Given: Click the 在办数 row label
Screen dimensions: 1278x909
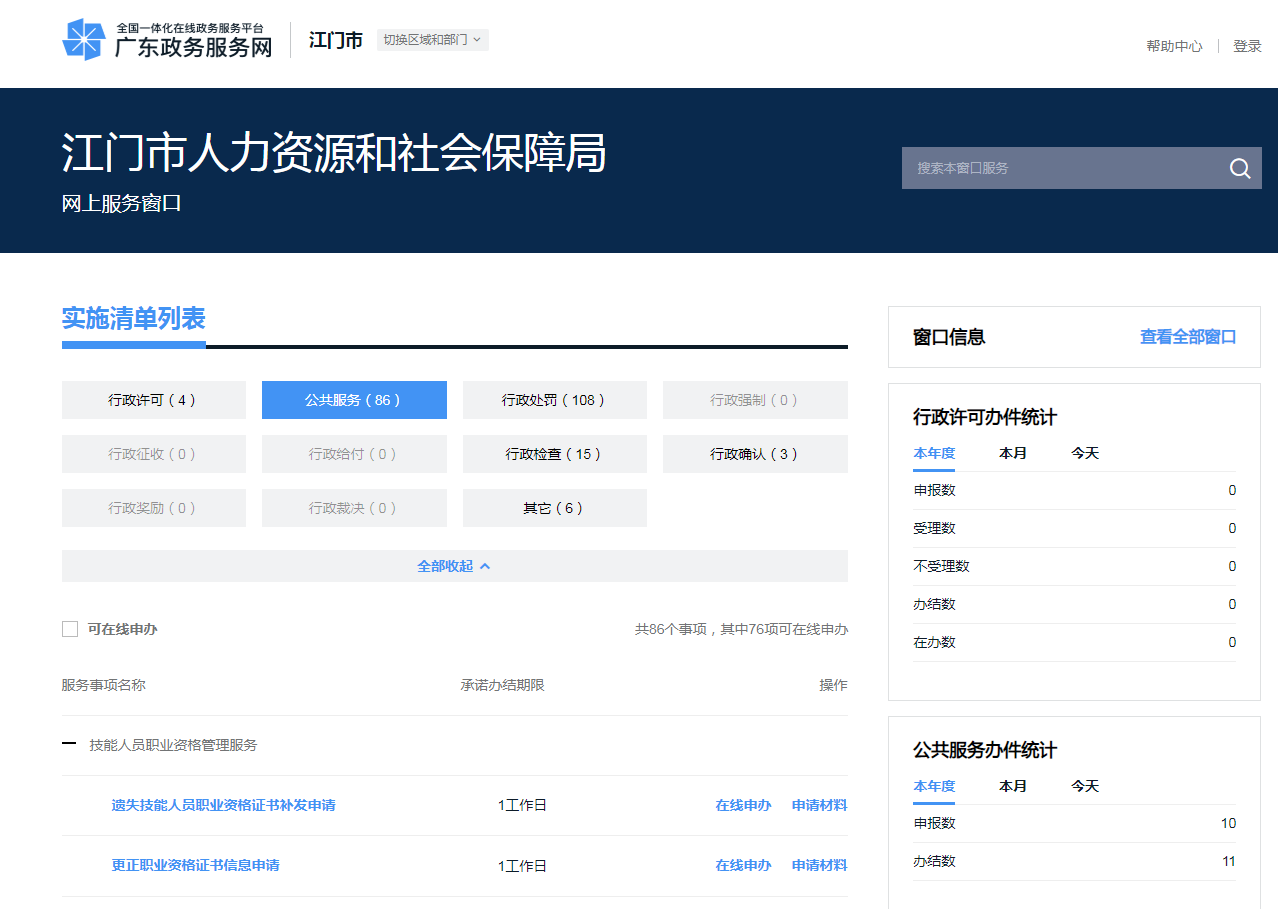Looking at the screenshot, I should coord(934,642).
